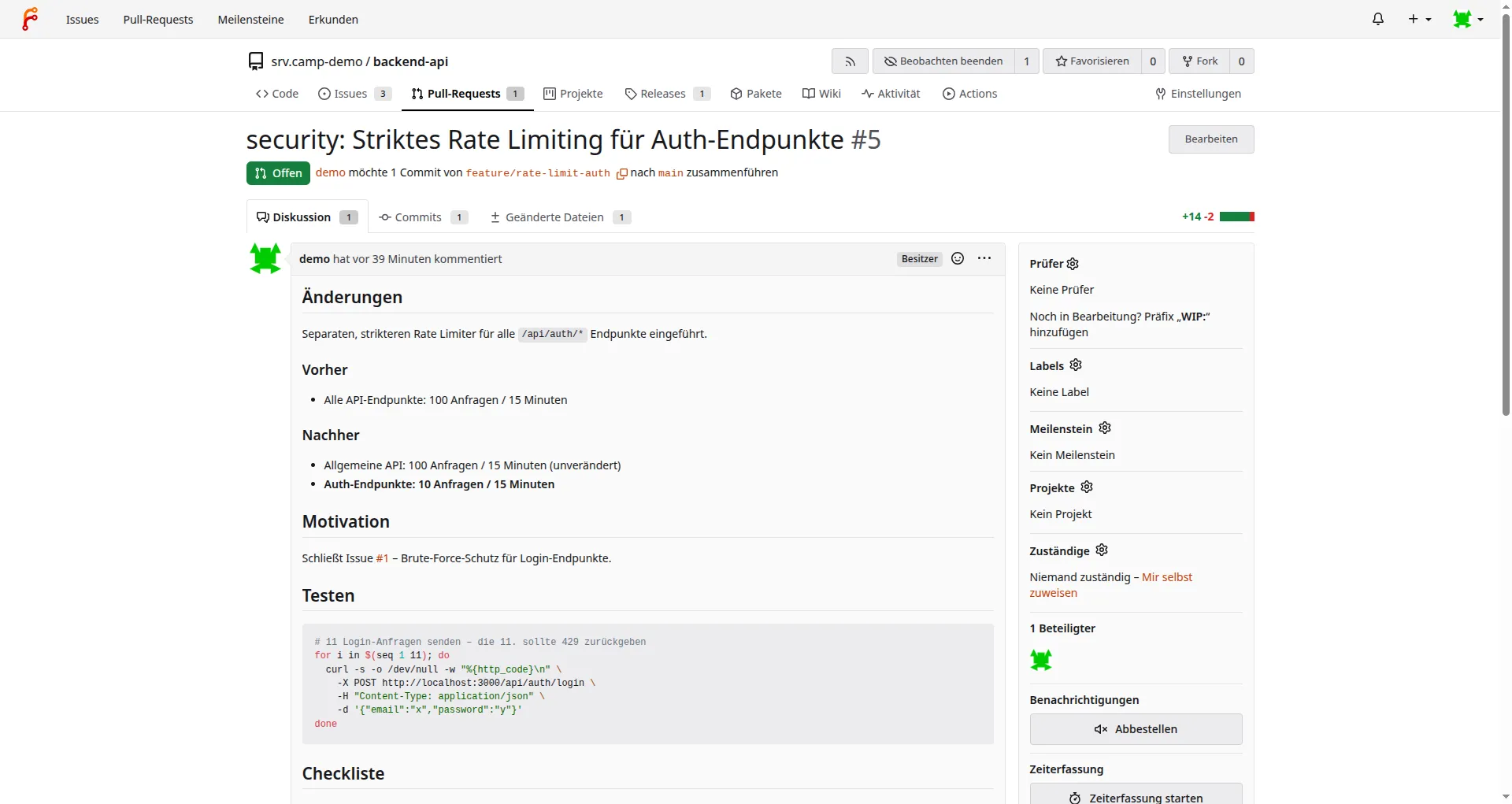
Task: Click the watchers count 1
Action: point(1026,61)
